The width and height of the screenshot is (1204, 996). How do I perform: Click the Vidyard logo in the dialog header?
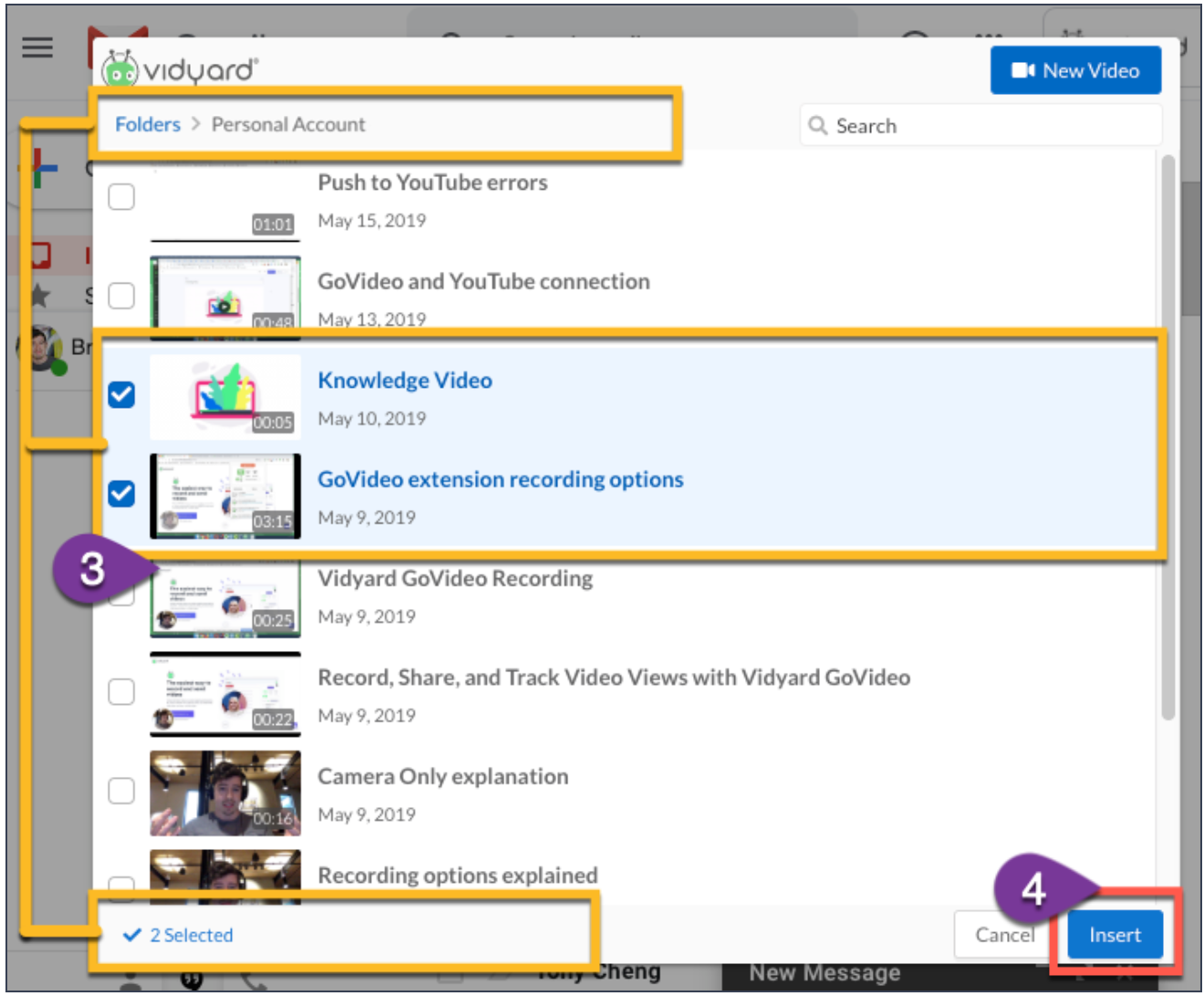pos(179,67)
